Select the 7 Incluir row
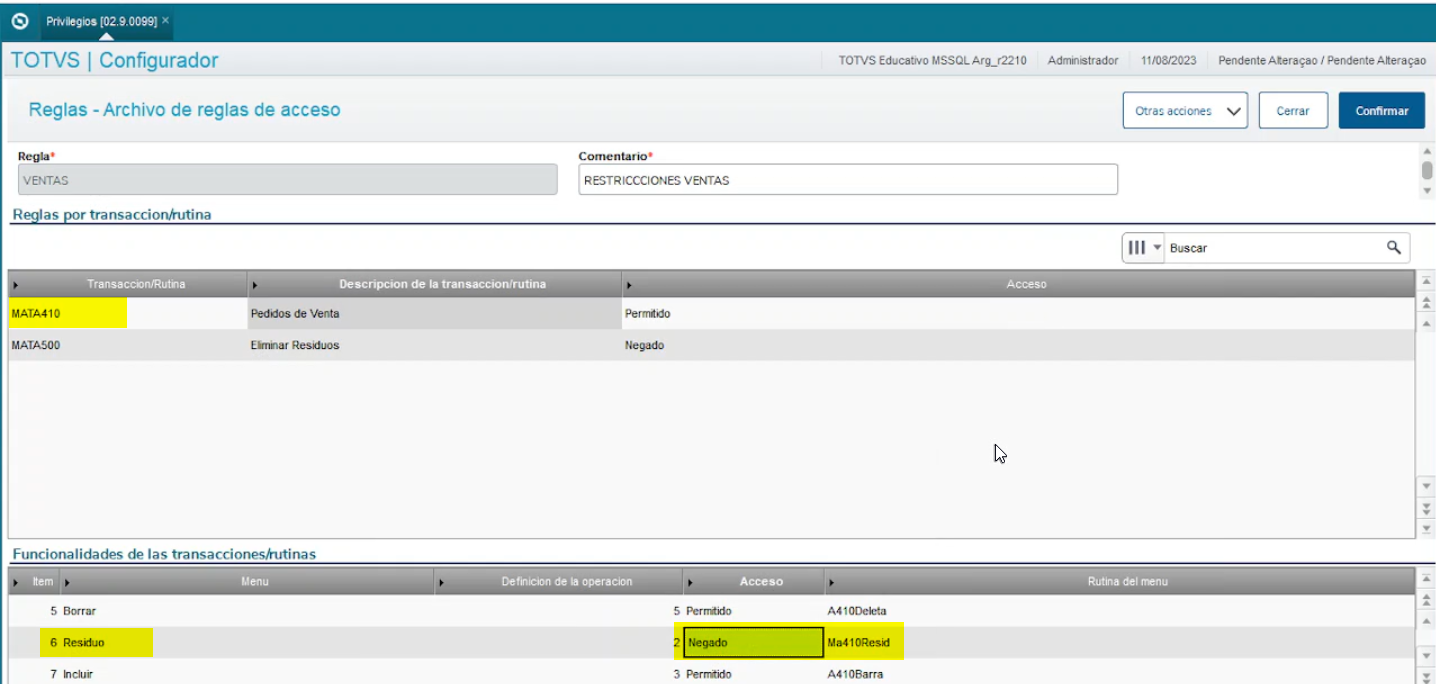 click(x=711, y=674)
